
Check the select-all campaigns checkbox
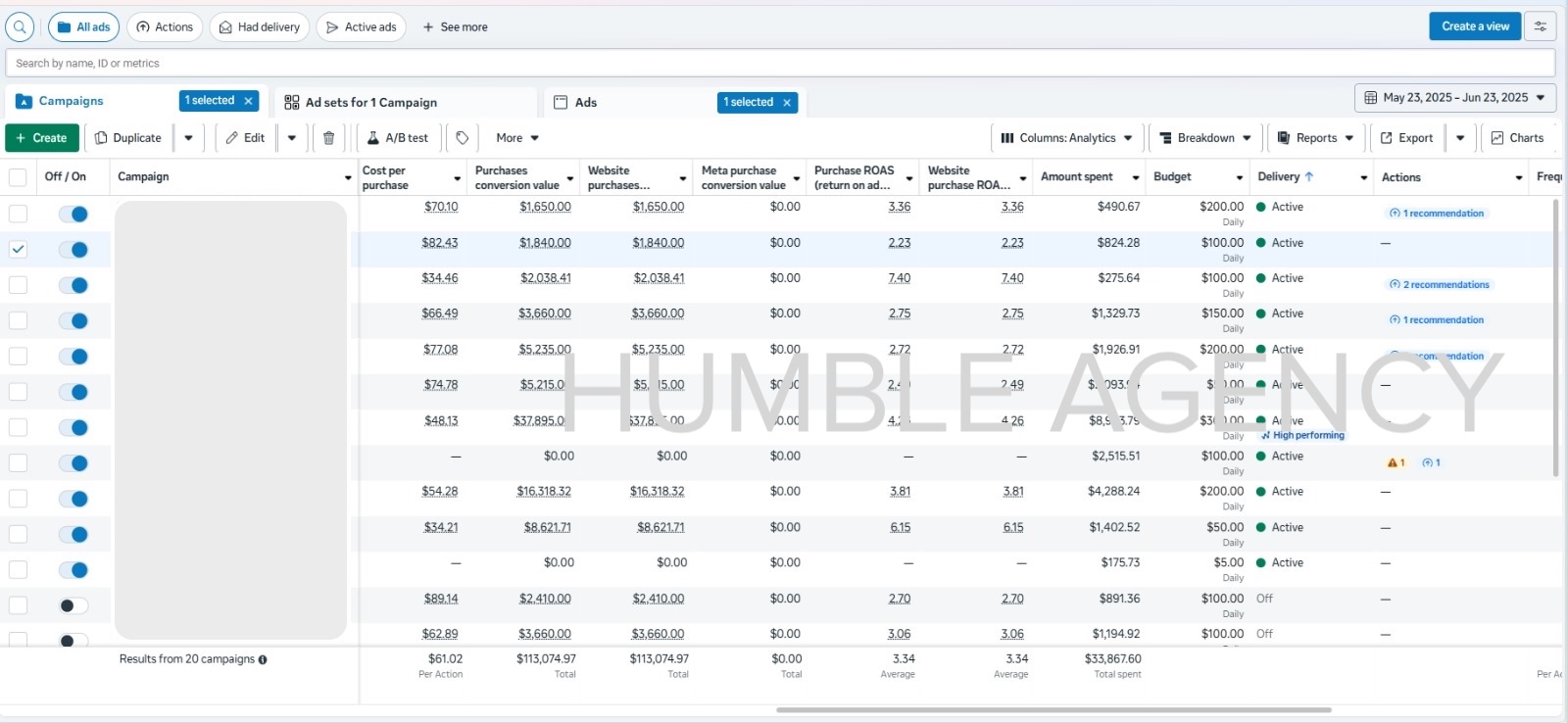point(18,177)
